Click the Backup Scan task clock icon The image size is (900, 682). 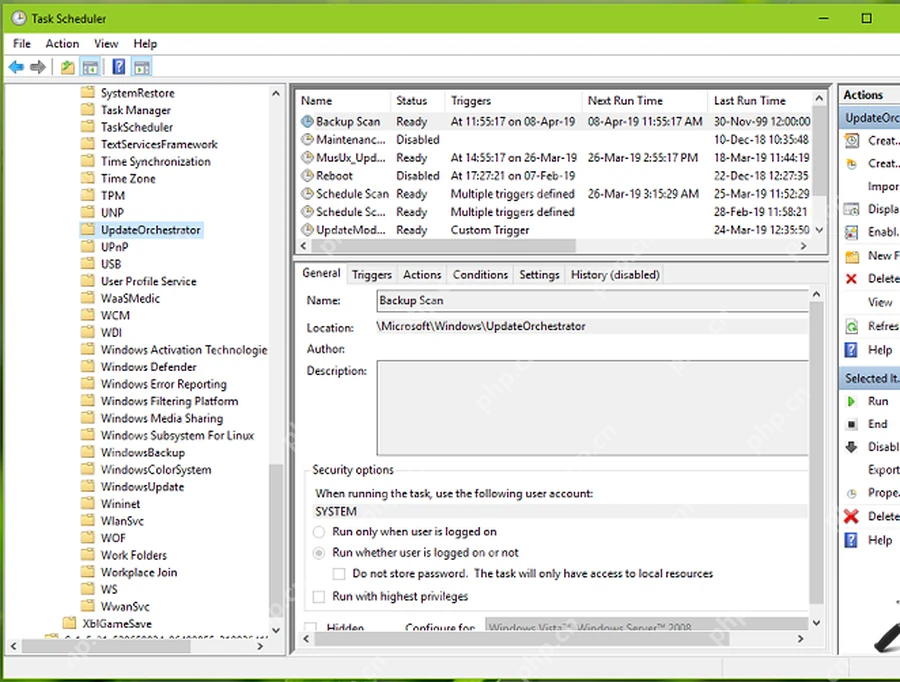tap(308, 121)
